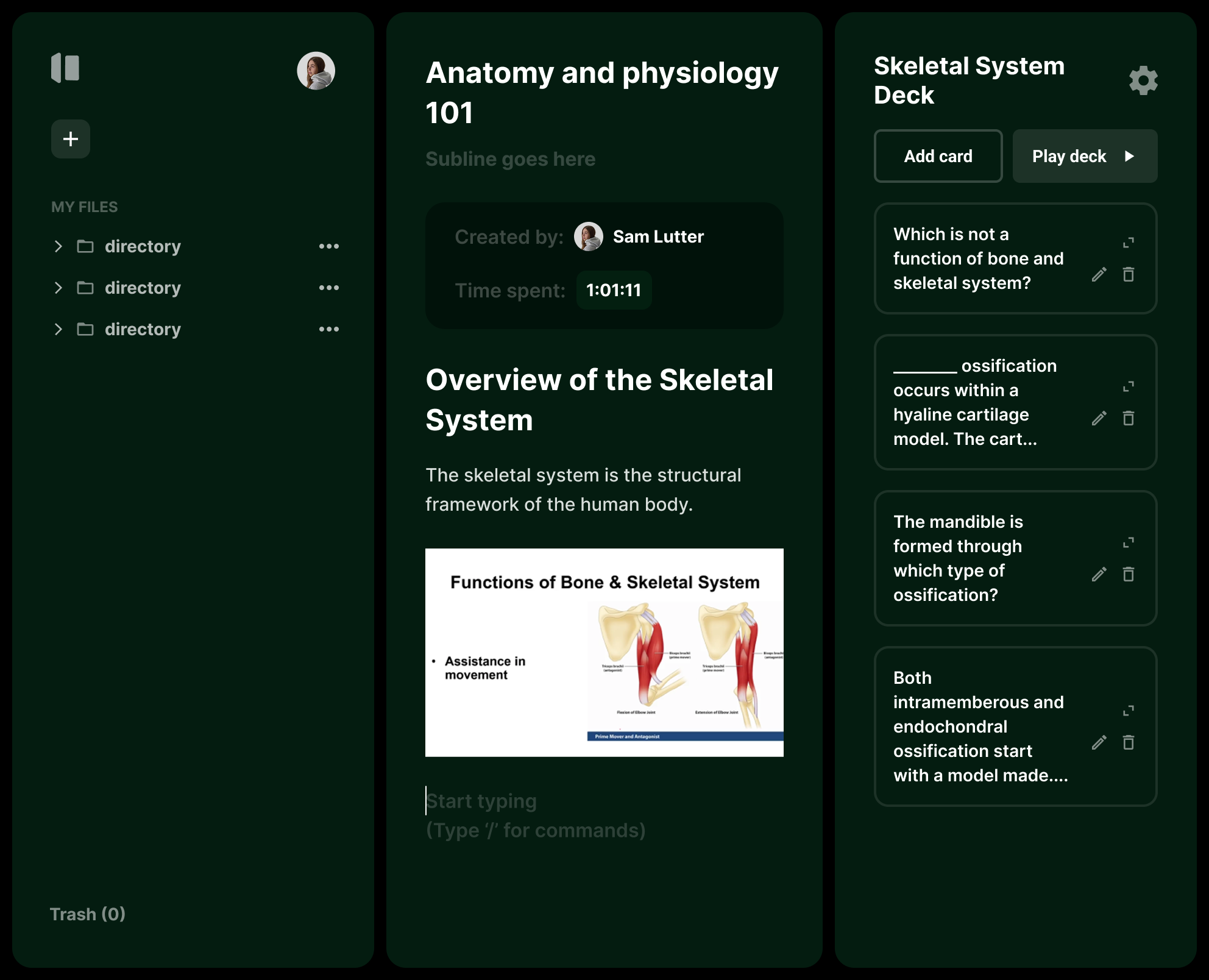Viewport: 1209px width, 980px height.
Task: Click the plus button to add new file
Action: click(x=71, y=139)
